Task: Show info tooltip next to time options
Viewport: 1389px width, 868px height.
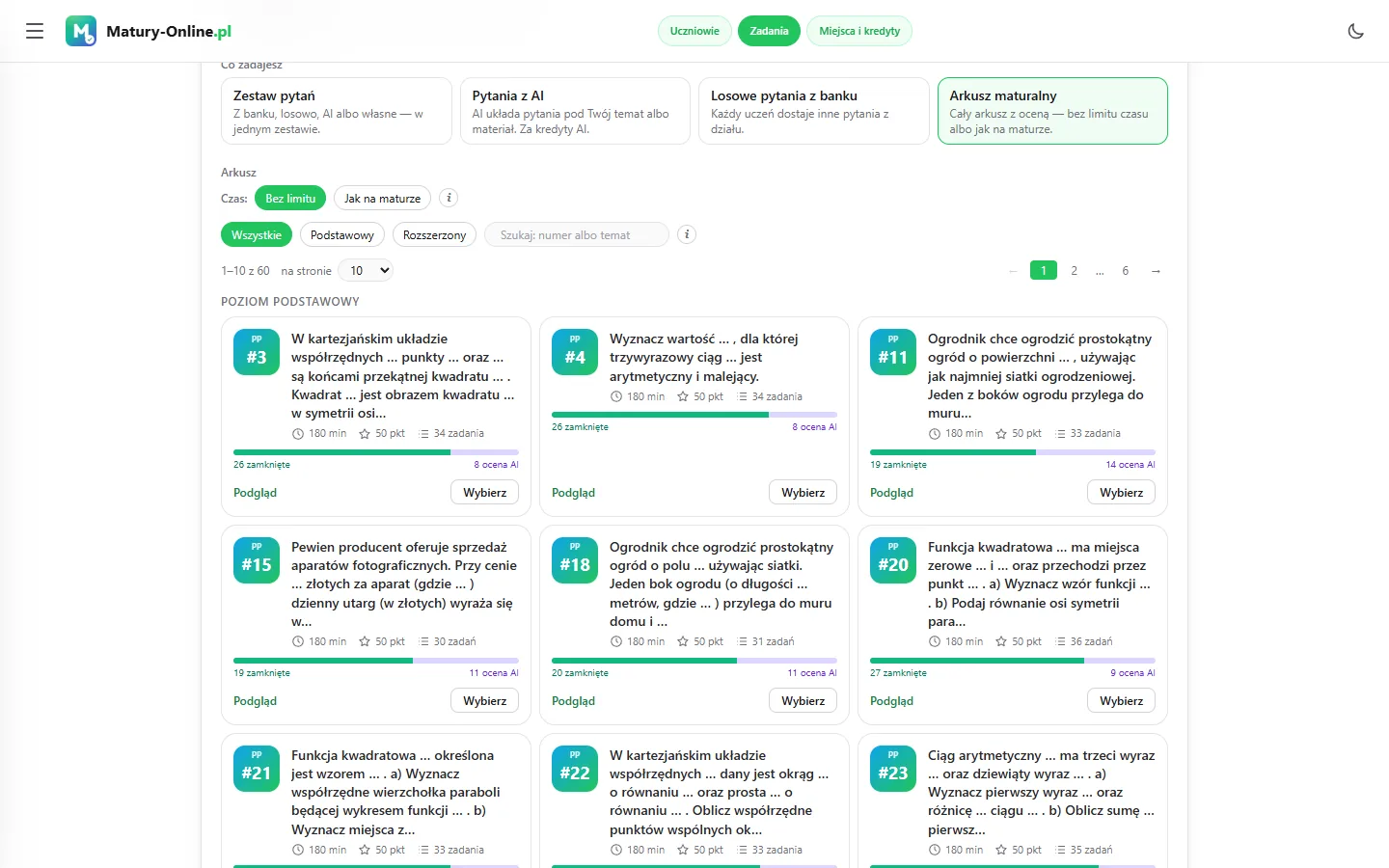Action: [449, 198]
